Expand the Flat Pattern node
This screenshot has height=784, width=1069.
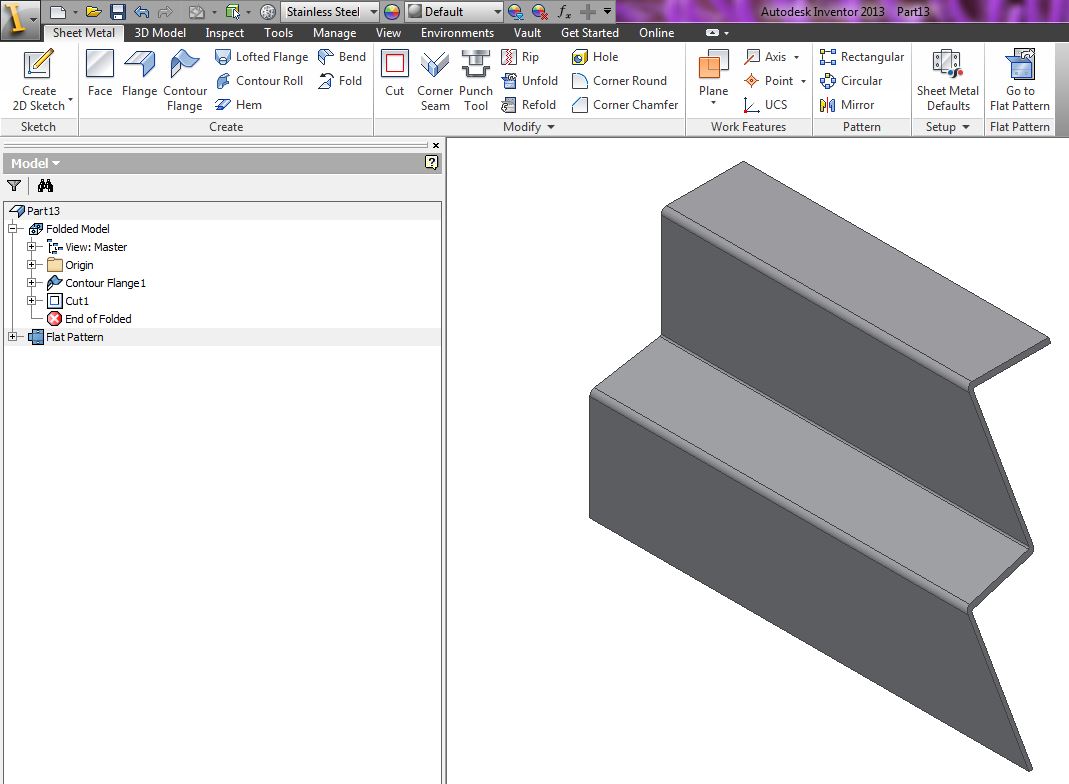pos(12,336)
